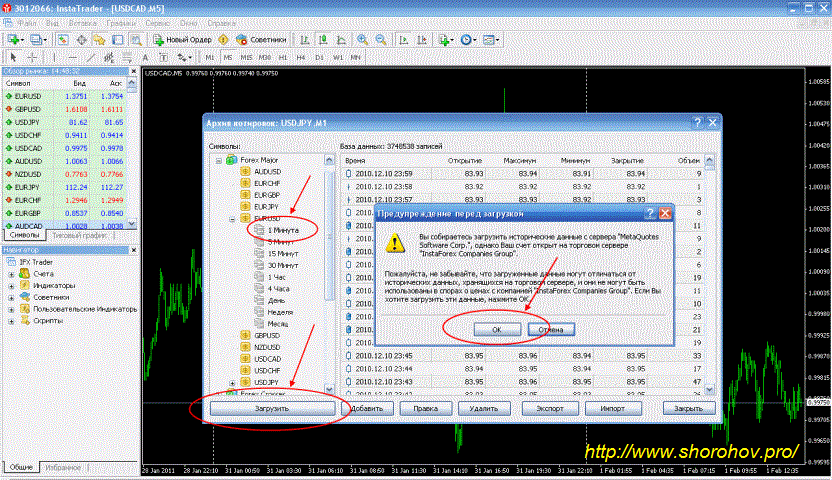Viewport: 832px width, 480px height.
Task: Expand Индикаторы in the Navigator
Action: (x=11, y=286)
